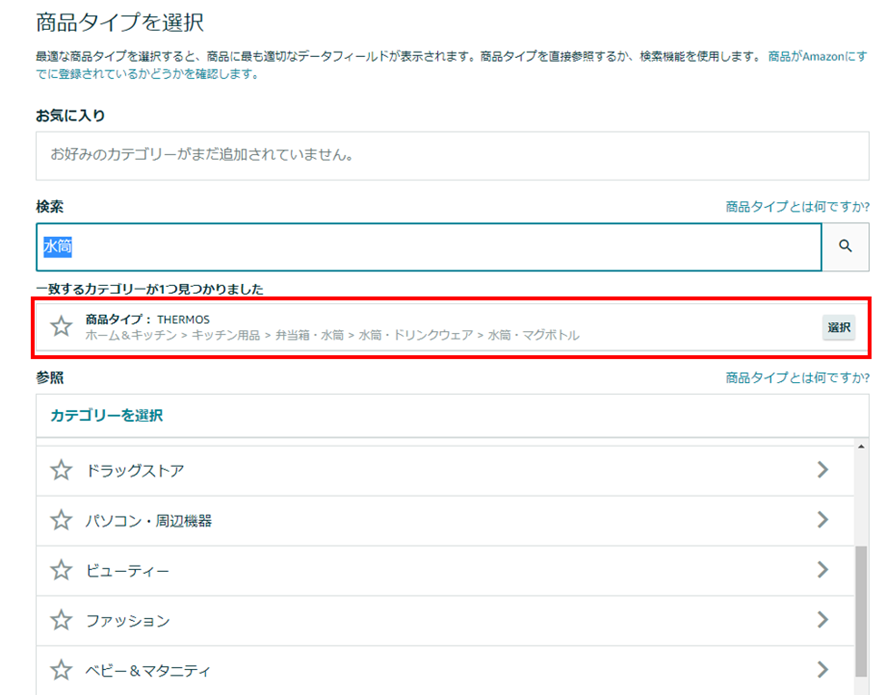Click the ドラッグストア category name
This screenshot has width=886, height=695.
[x=135, y=471]
